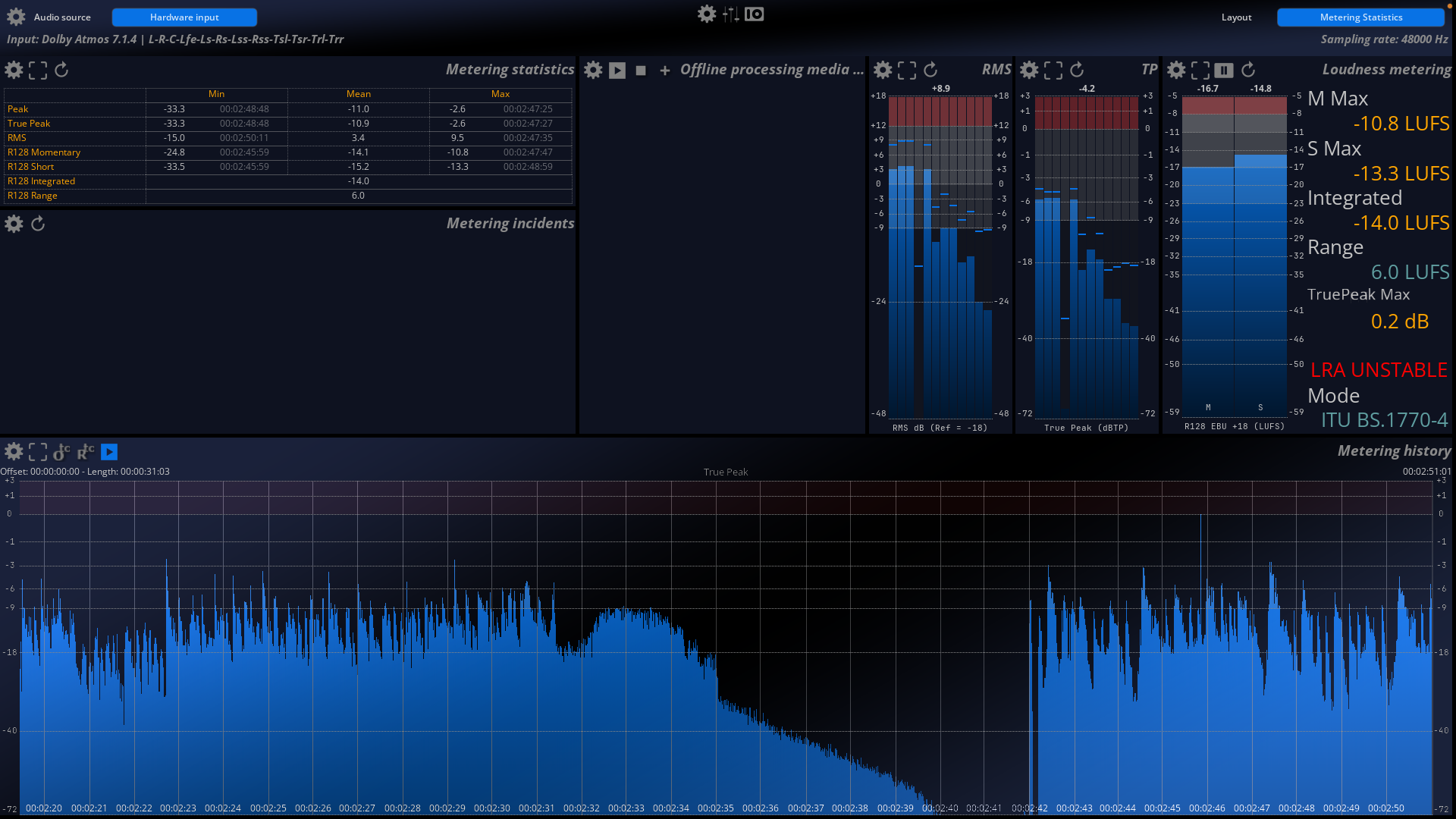Image resolution: width=1456 pixels, height=819 pixels.
Task: Maximize the Loudness metering panel
Action: [1200, 70]
